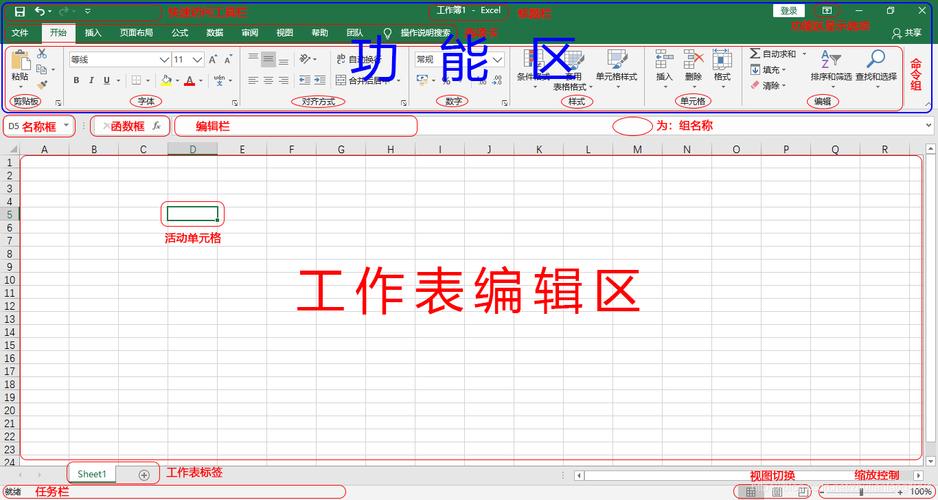This screenshot has width=938, height=500.
Task: Click the AutoSum sigma icon
Action: point(755,54)
